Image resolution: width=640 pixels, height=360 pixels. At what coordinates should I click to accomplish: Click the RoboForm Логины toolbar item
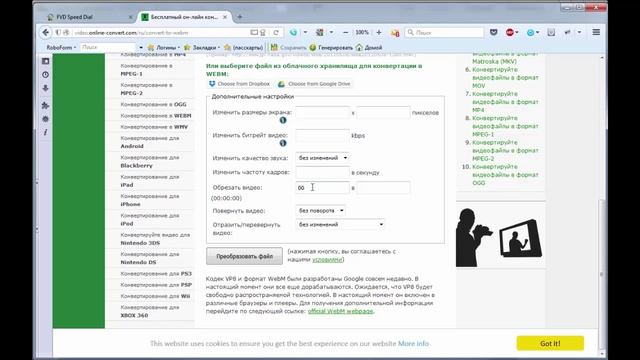(x=163, y=47)
